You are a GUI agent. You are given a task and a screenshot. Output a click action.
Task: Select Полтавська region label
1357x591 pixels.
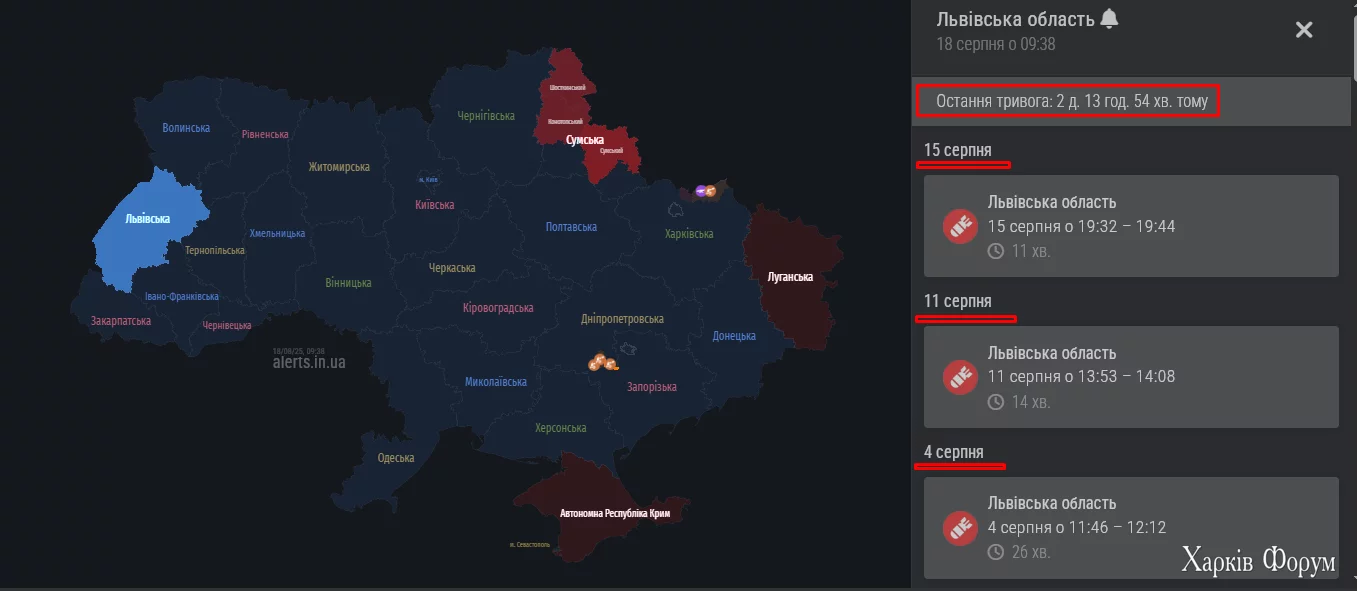pyautogui.click(x=571, y=227)
